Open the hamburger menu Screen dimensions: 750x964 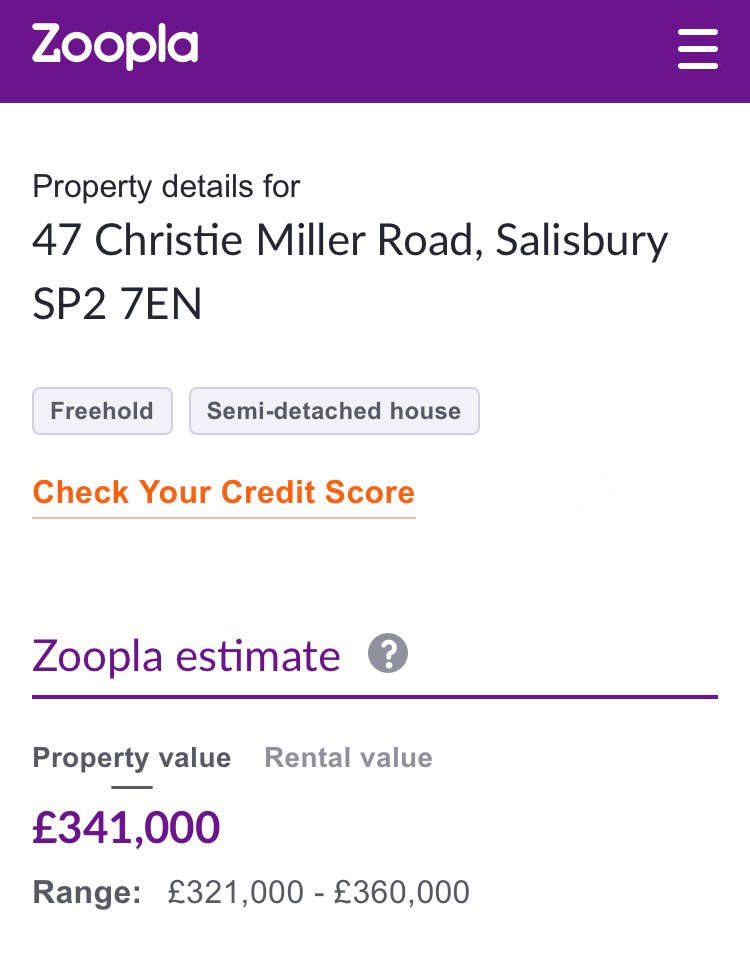coord(698,49)
